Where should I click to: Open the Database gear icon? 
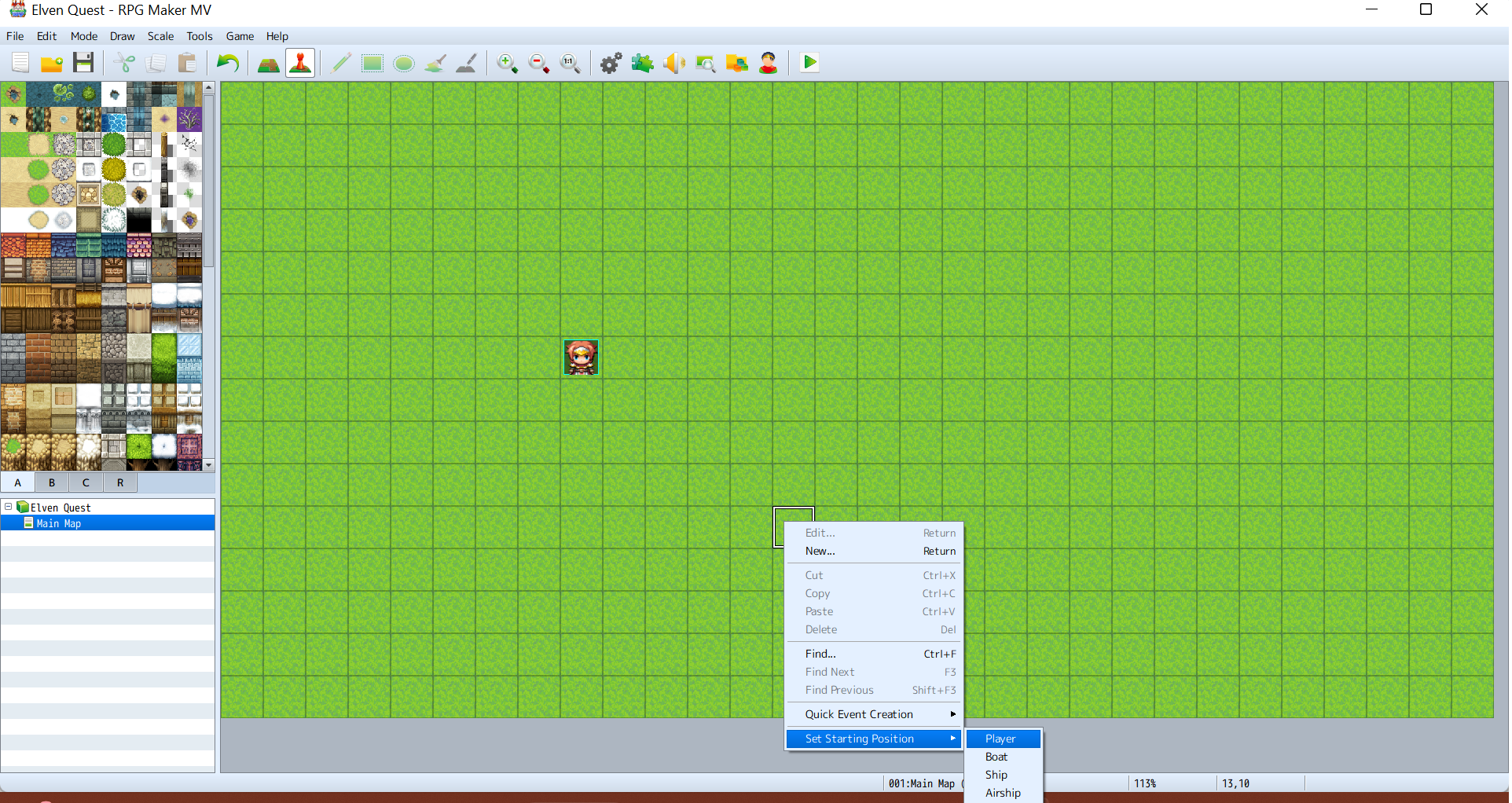click(611, 63)
